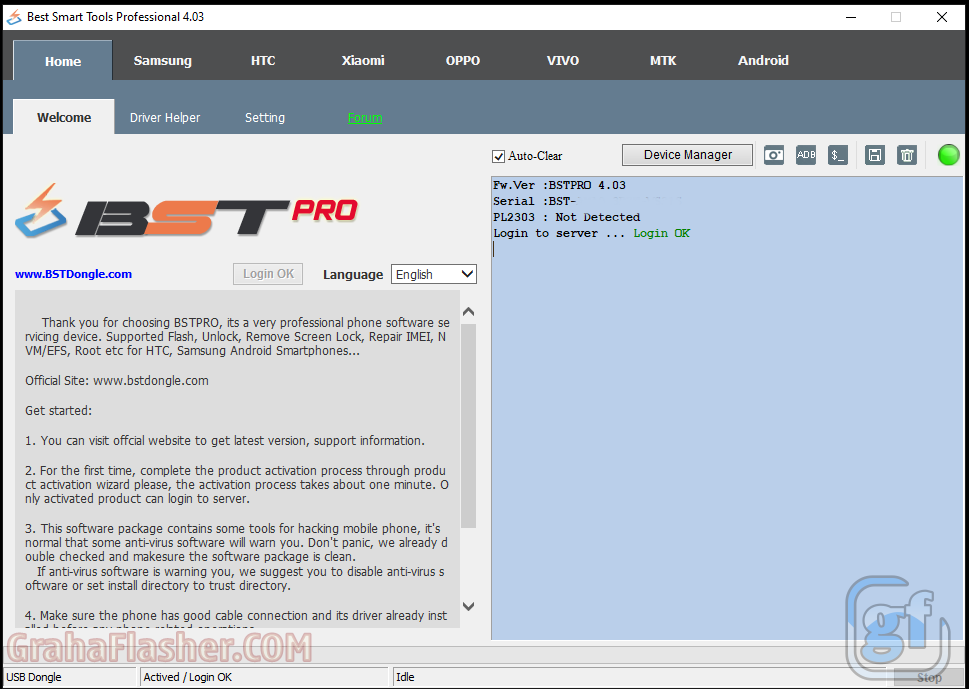Image resolution: width=969 pixels, height=689 pixels.
Task: Click scroll up arrow of welcome text
Action: 468,311
